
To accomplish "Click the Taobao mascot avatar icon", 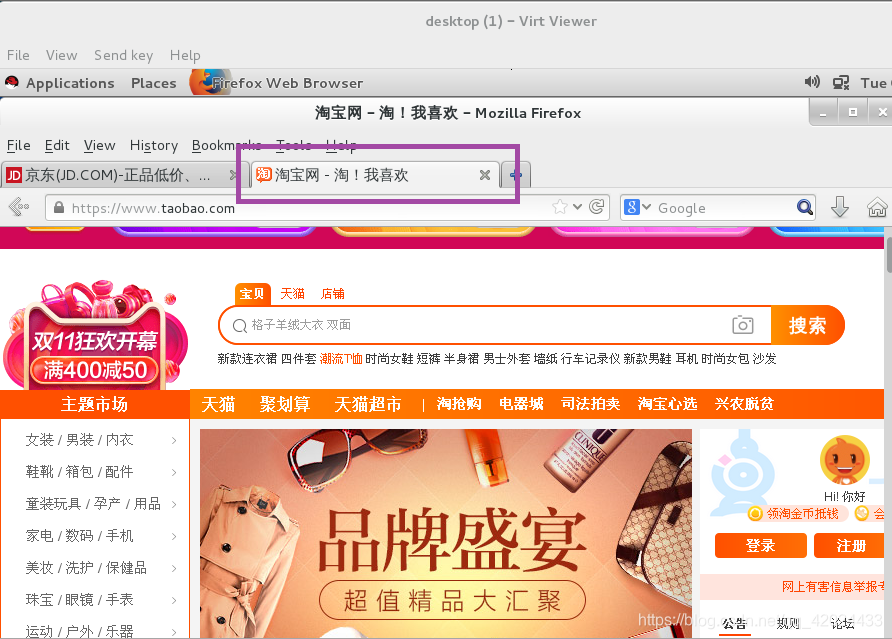I will click(x=845, y=461).
